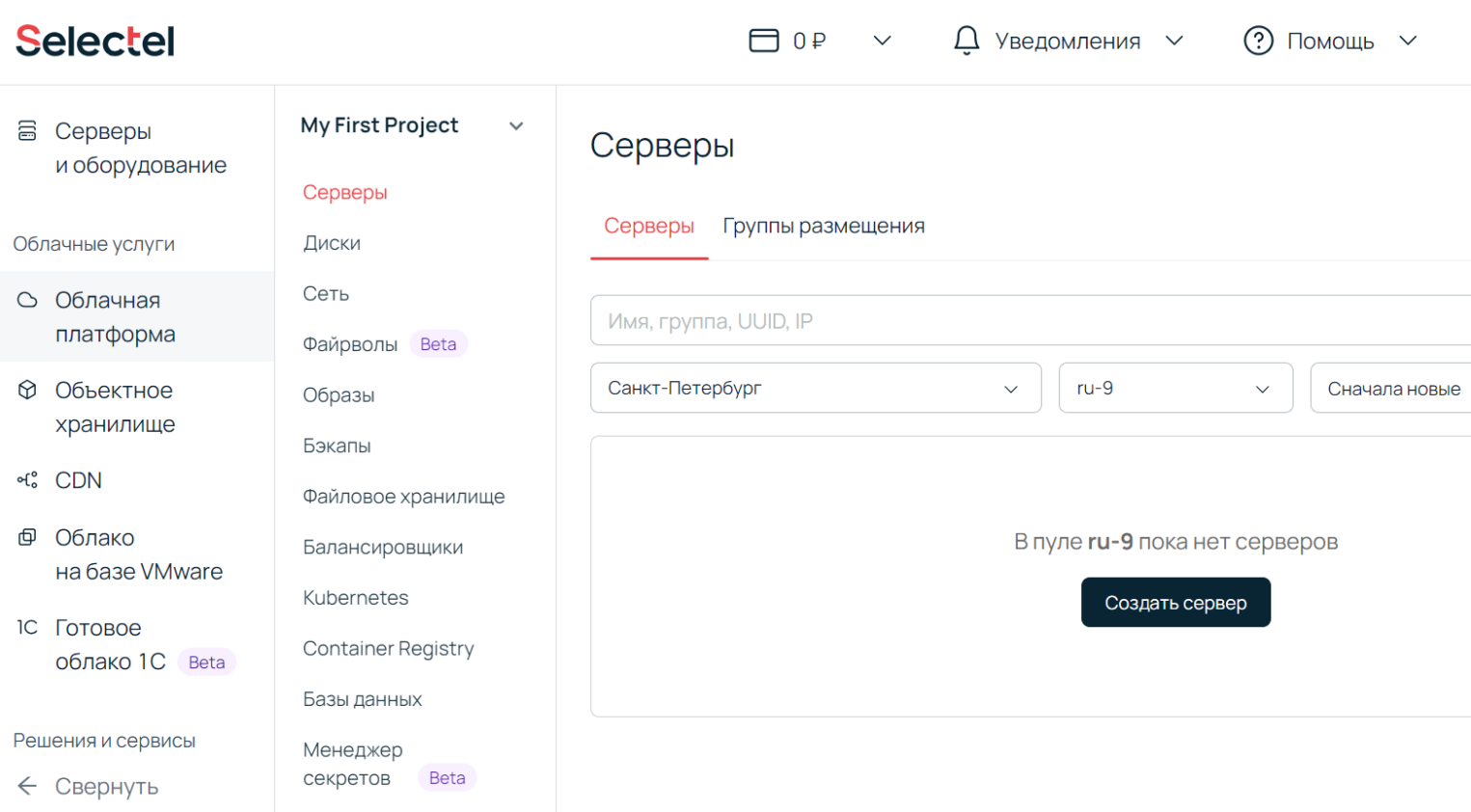Expand the Помощь dropdown chevron
The height and width of the screenshot is (812, 1471).
pyautogui.click(x=1408, y=41)
